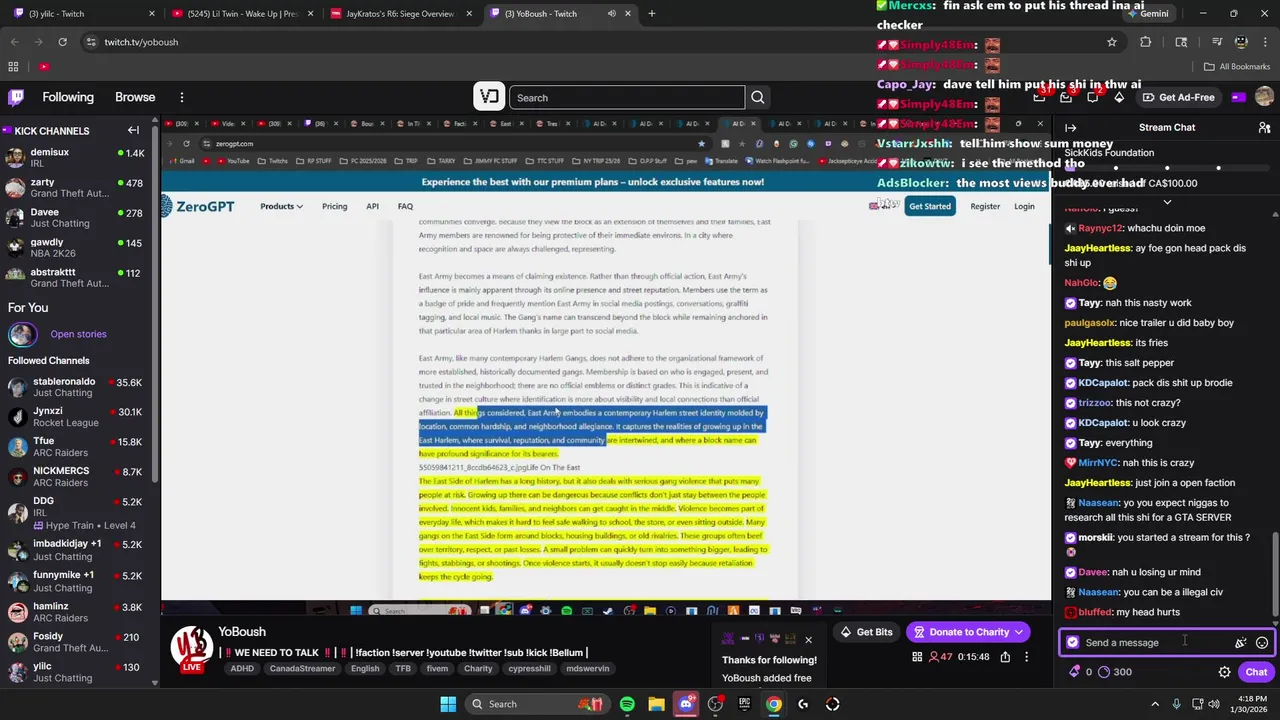This screenshot has height=720, width=1280.
Task: Click the Twitch logo home icon
Action: pos(16,97)
